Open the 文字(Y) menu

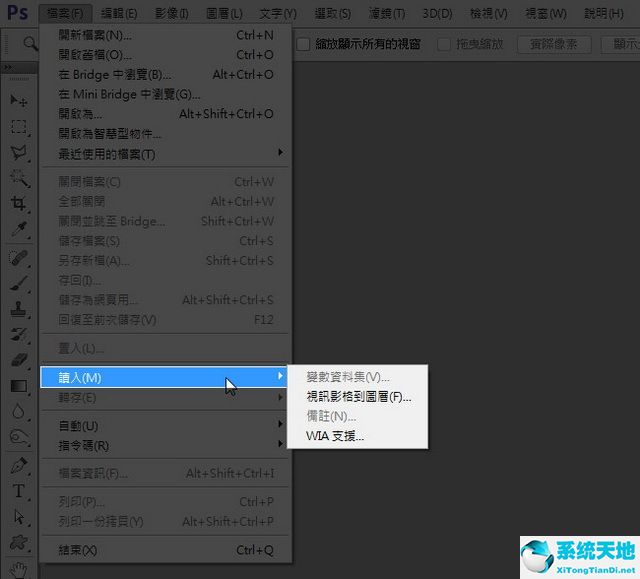tap(278, 13)
